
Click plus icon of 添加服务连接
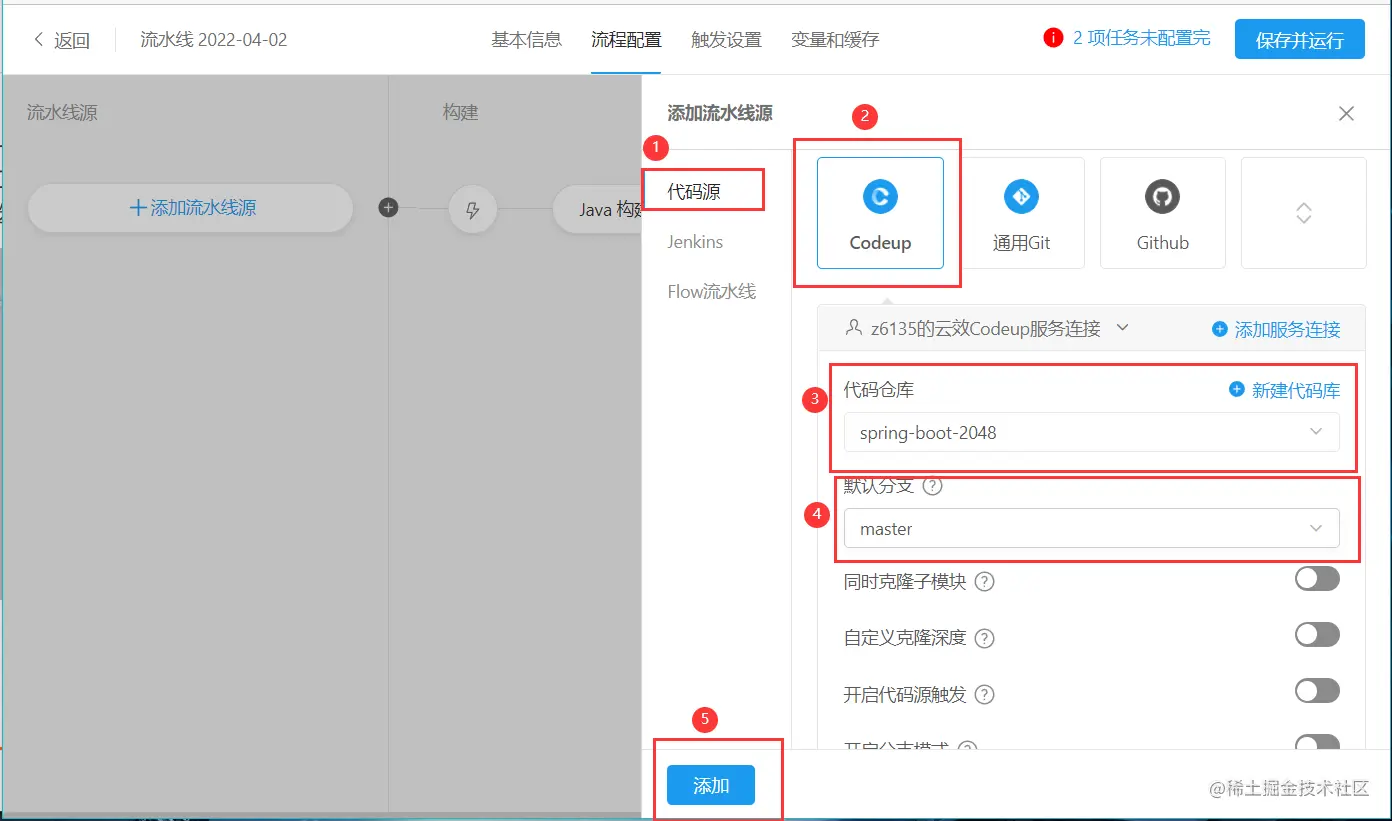click(x=1219, y=329)
